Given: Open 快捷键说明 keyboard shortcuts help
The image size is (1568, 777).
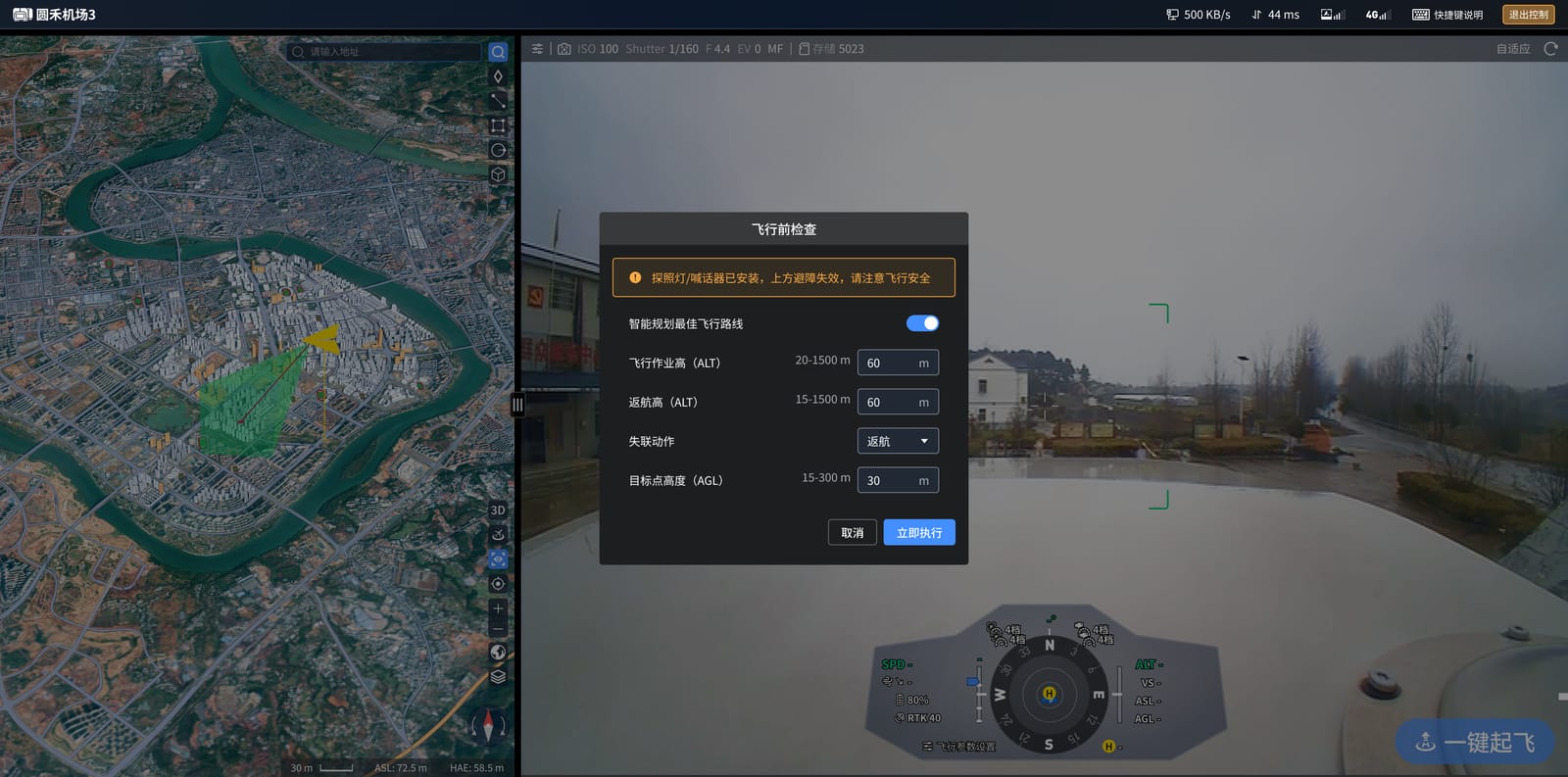Looking at the screenshot, I should pos(1447,15).
